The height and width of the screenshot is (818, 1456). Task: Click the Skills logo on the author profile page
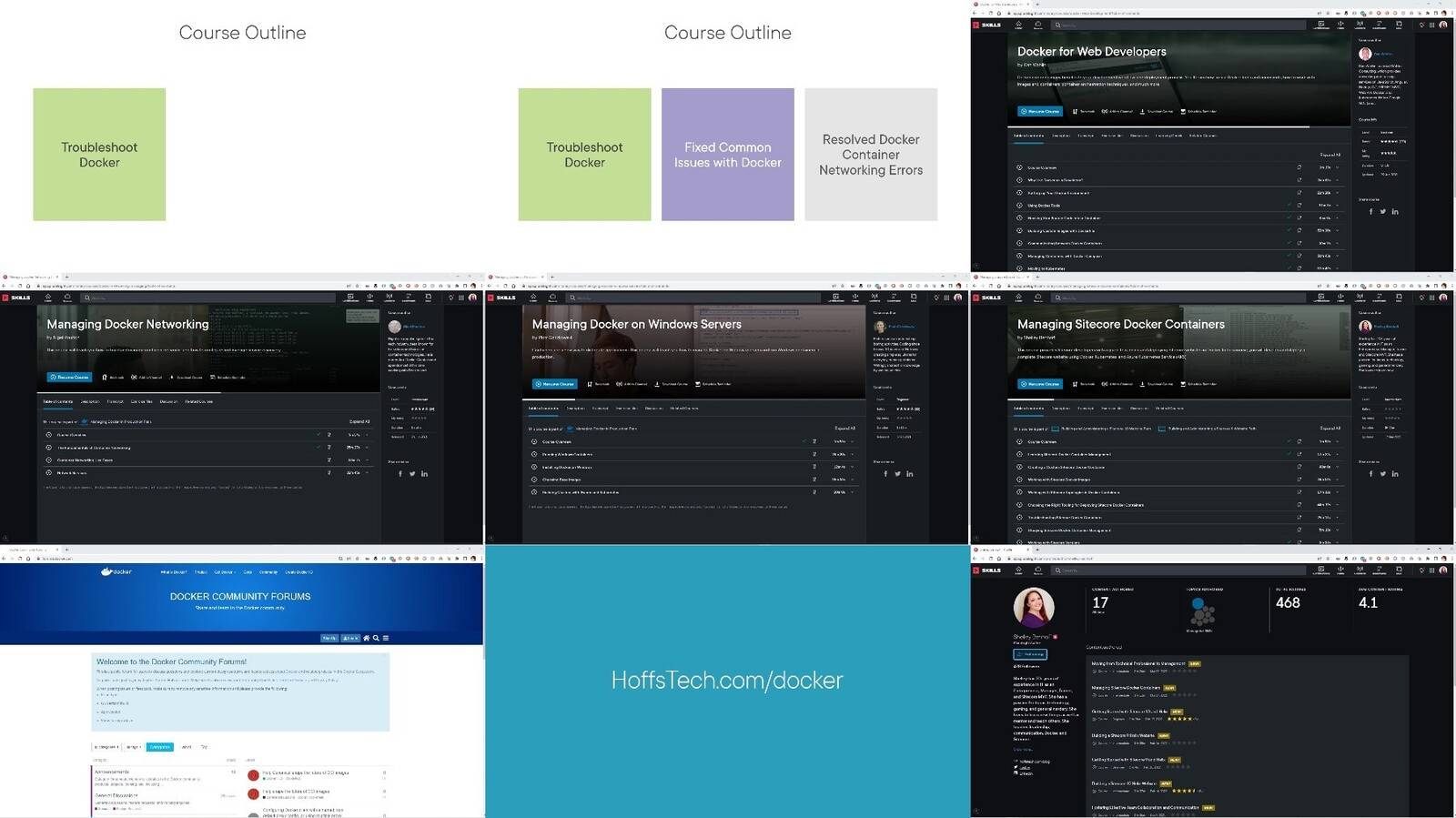[987, 571]
